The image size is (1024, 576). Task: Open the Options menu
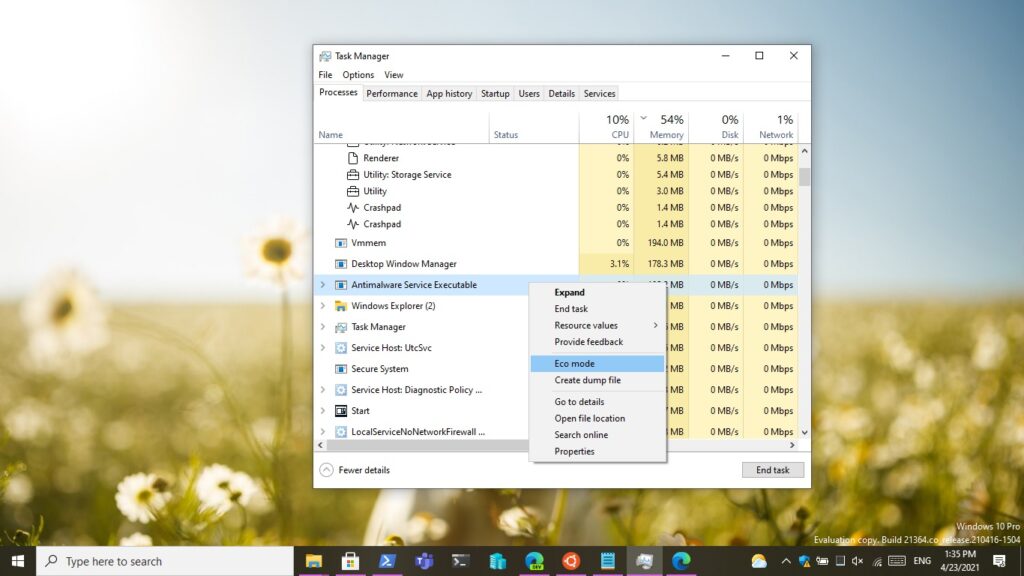358,75
